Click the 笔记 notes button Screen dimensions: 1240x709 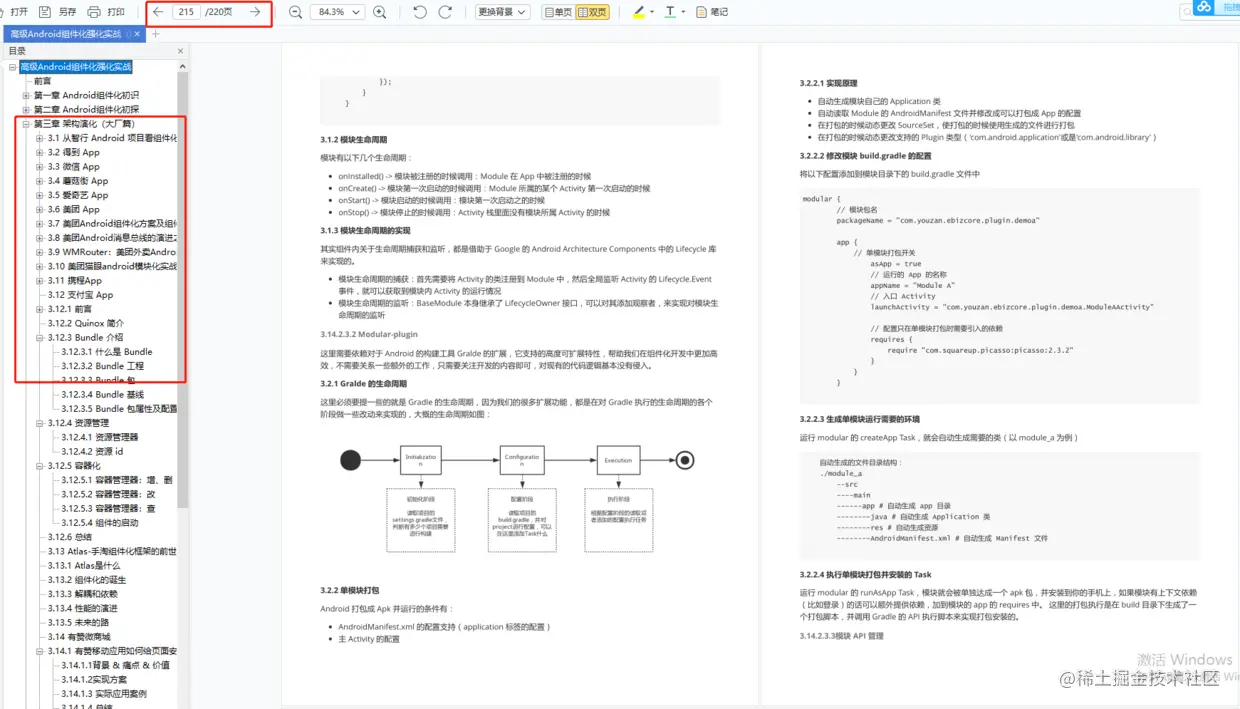pyautogui.click(x=712, y=12)
